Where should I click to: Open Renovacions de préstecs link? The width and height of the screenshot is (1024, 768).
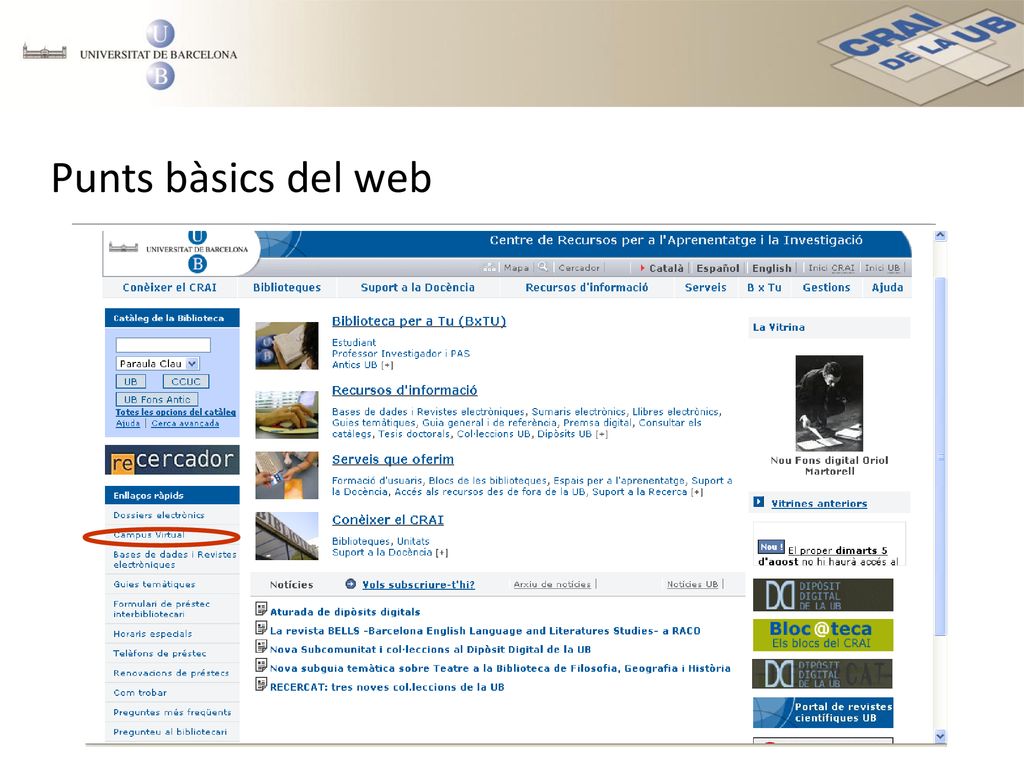171,673
